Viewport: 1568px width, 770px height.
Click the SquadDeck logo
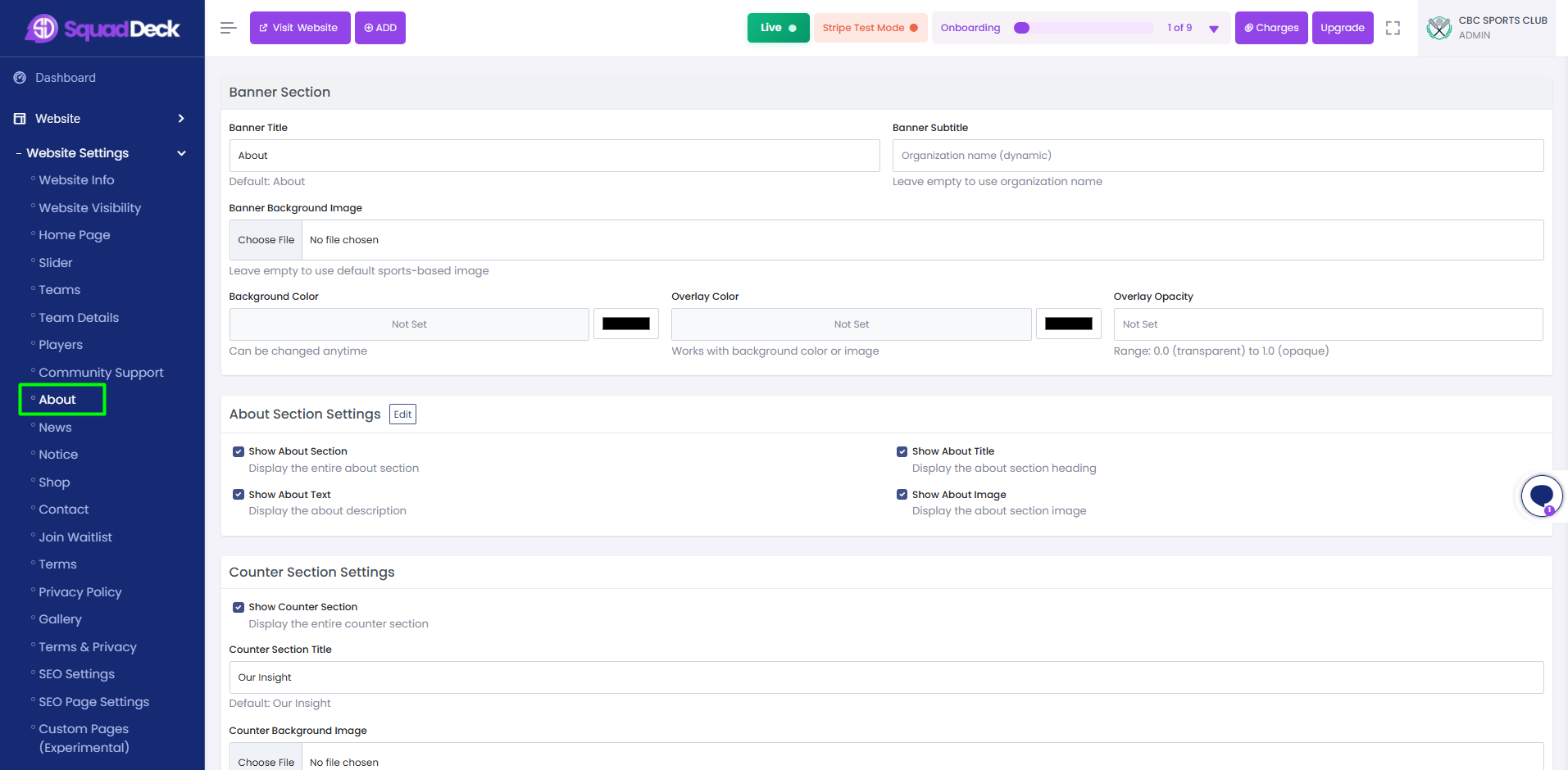tap(102, 29)
